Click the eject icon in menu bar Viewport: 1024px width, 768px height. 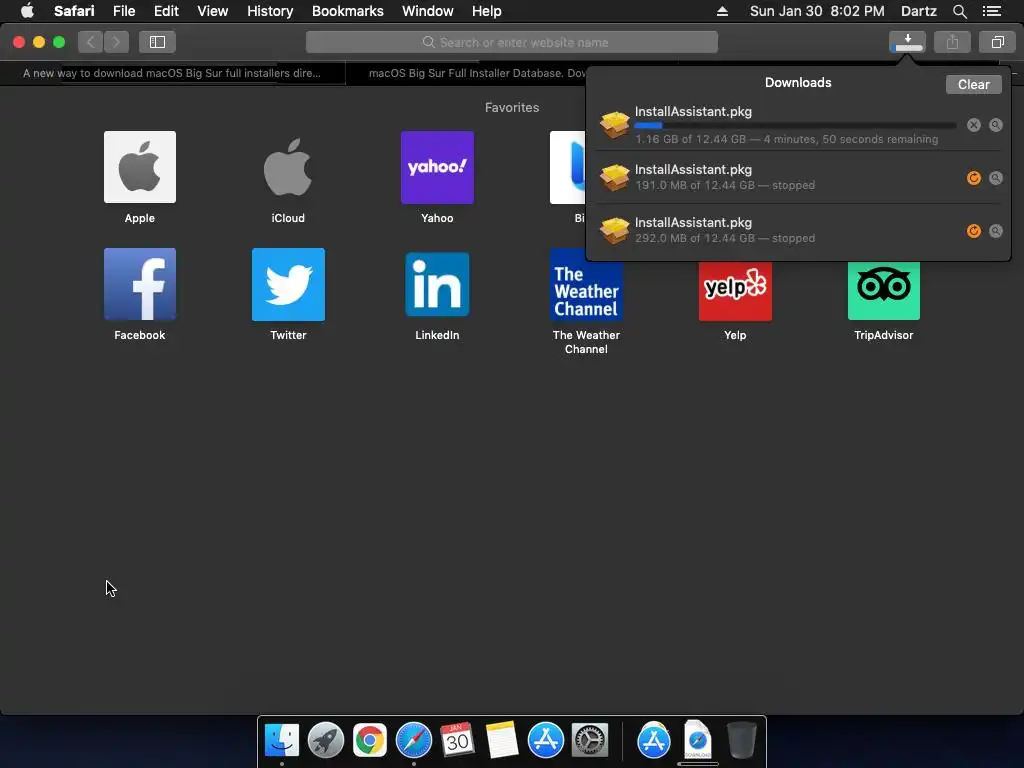pyautogui.click(x=722, y=11)
